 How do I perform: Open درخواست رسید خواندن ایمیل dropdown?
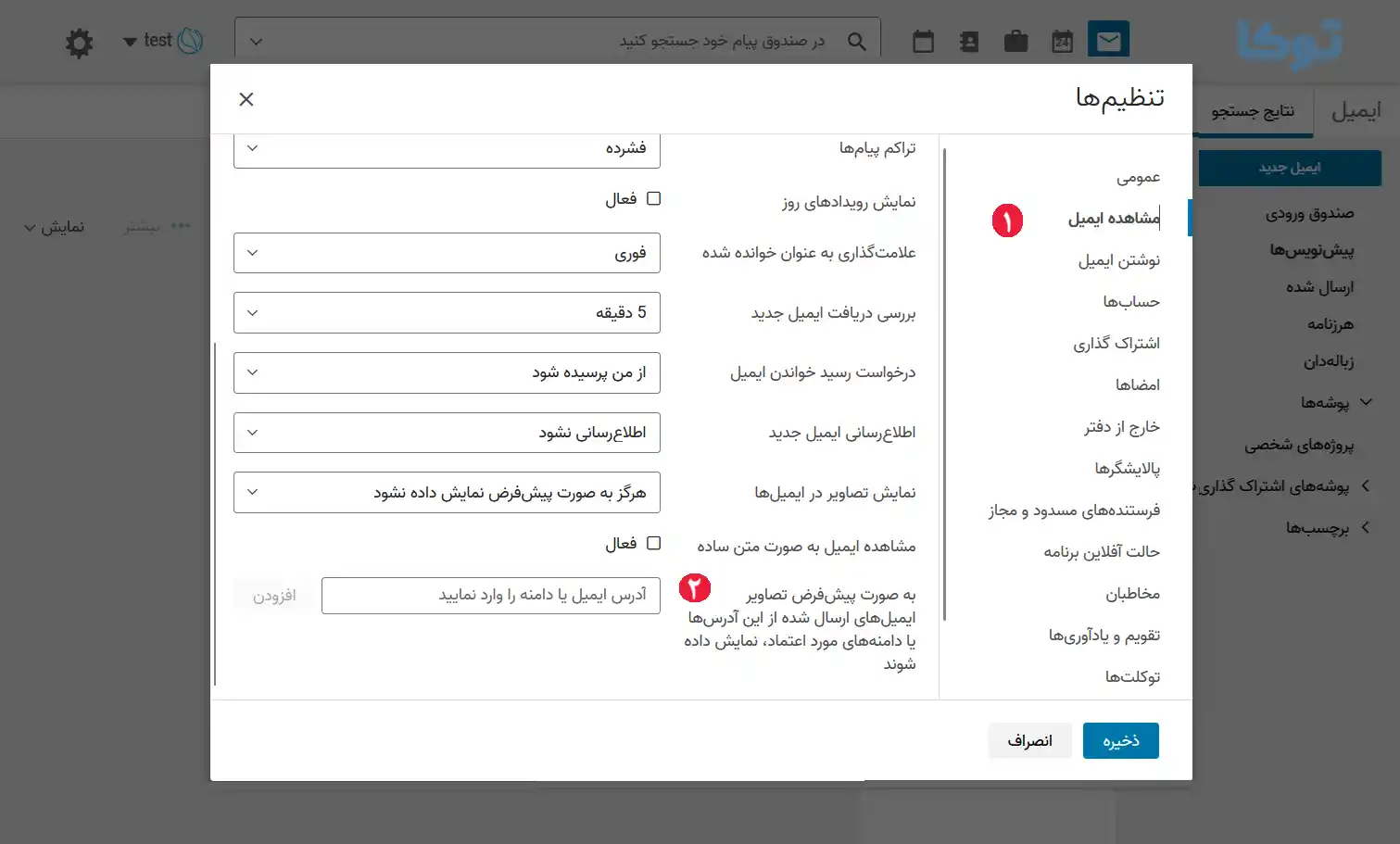[x=447, y=372]
